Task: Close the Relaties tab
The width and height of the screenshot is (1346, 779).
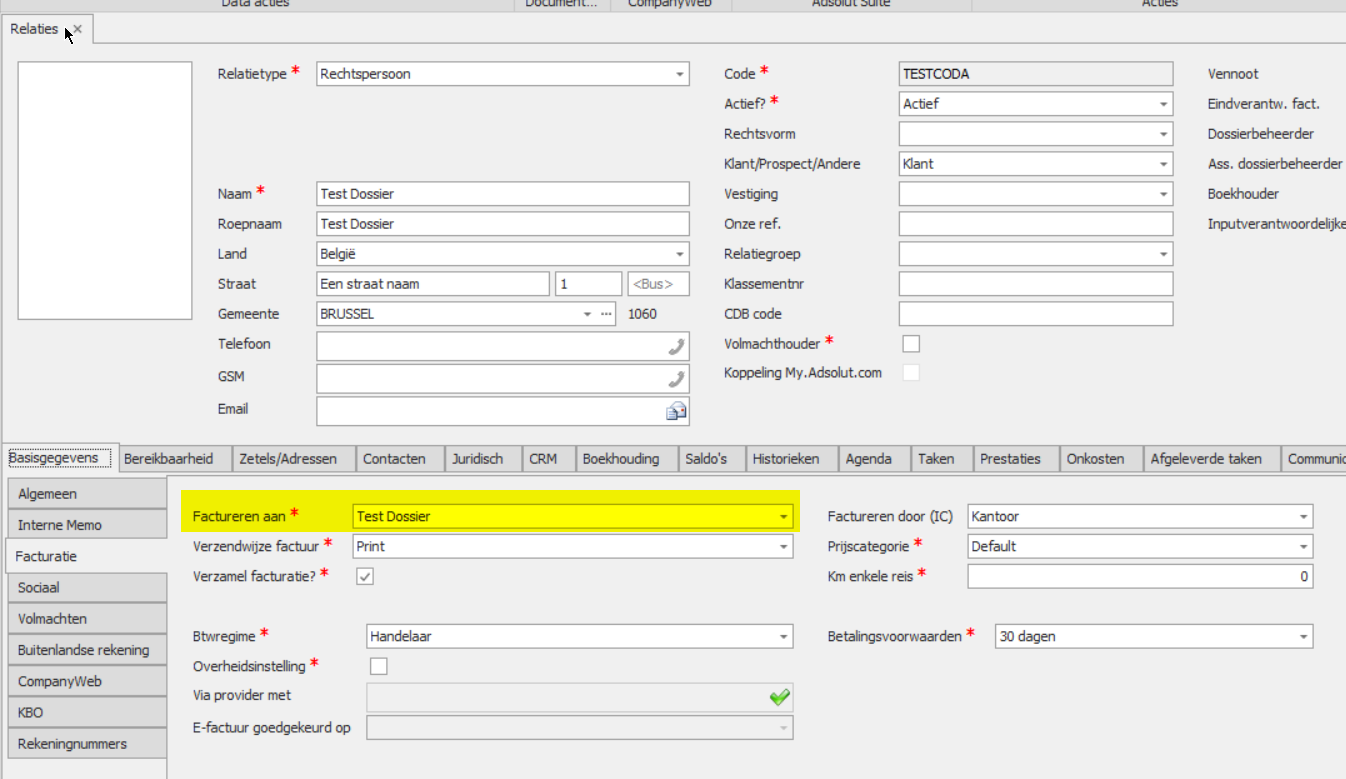Action: click(x=78, y=30)
